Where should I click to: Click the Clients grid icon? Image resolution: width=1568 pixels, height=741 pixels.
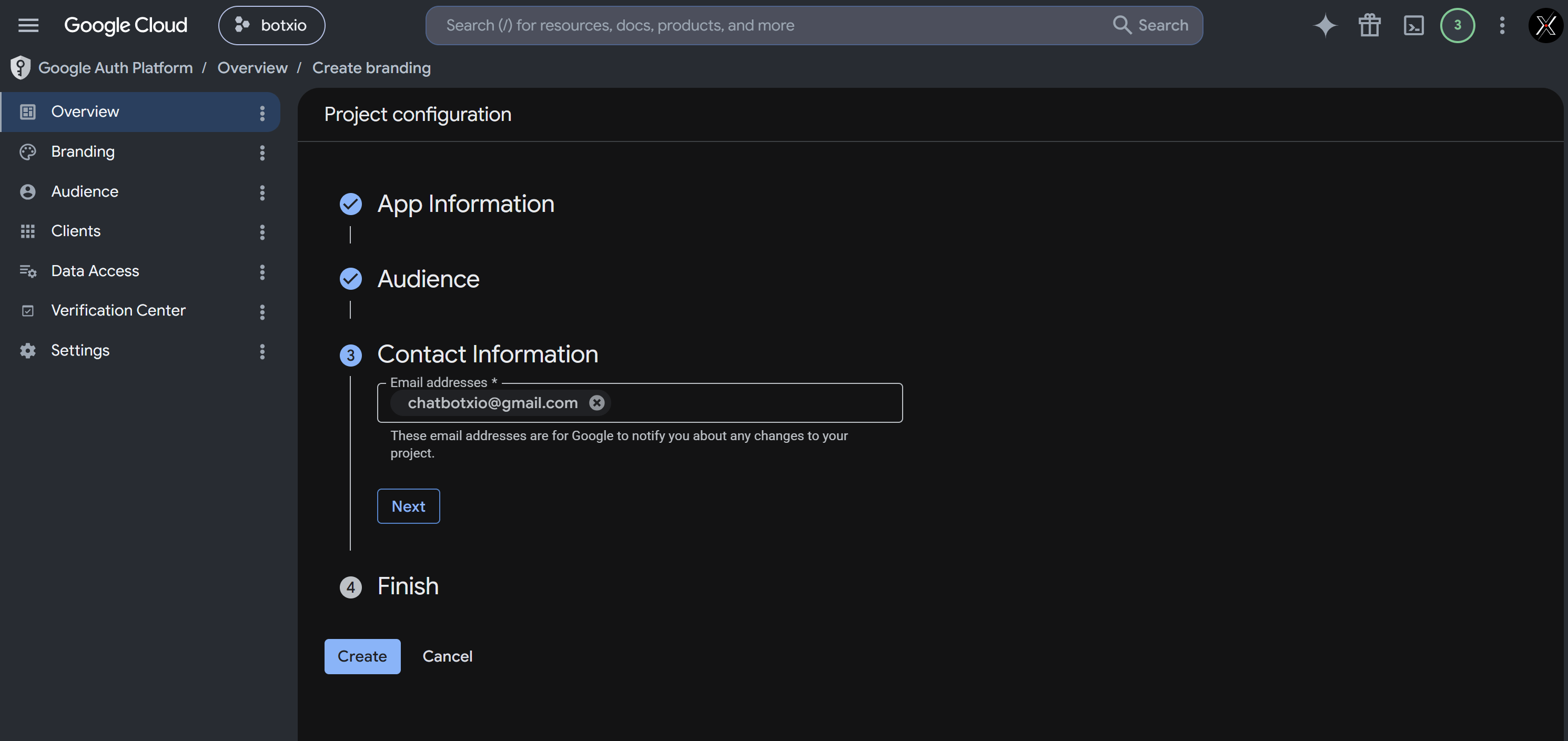click(27, 231)
